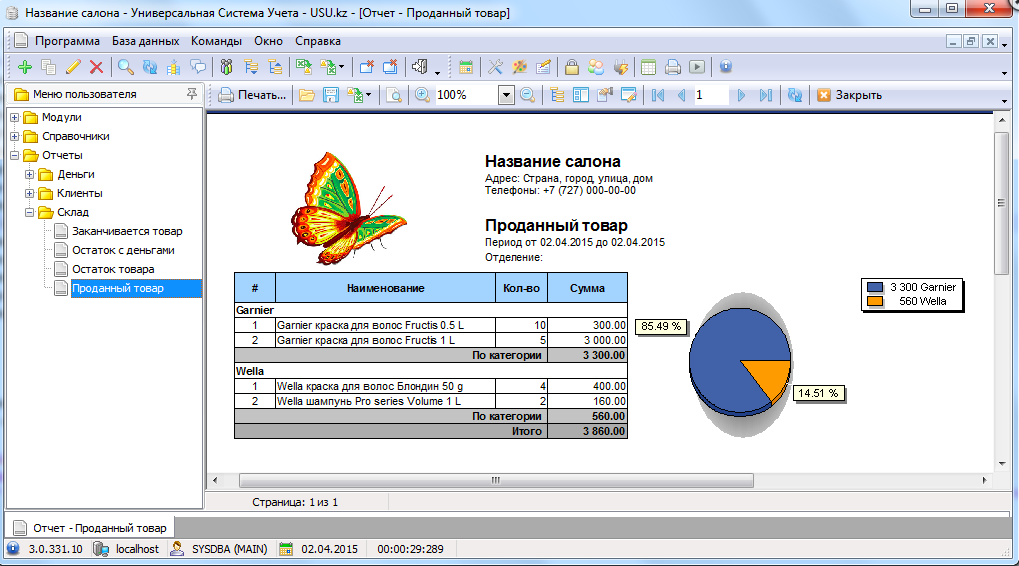
Task: Click the orange Wella pie slice
Action: point(771,377)
